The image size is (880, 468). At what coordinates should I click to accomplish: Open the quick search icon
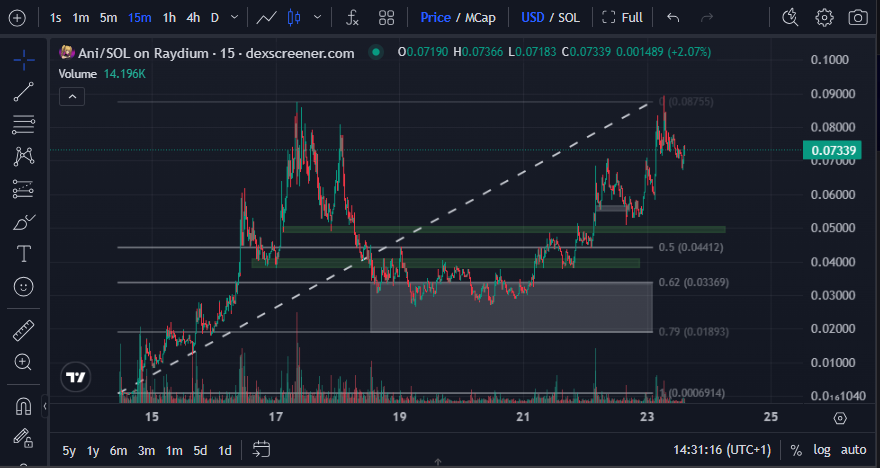[x=790, y=18]
